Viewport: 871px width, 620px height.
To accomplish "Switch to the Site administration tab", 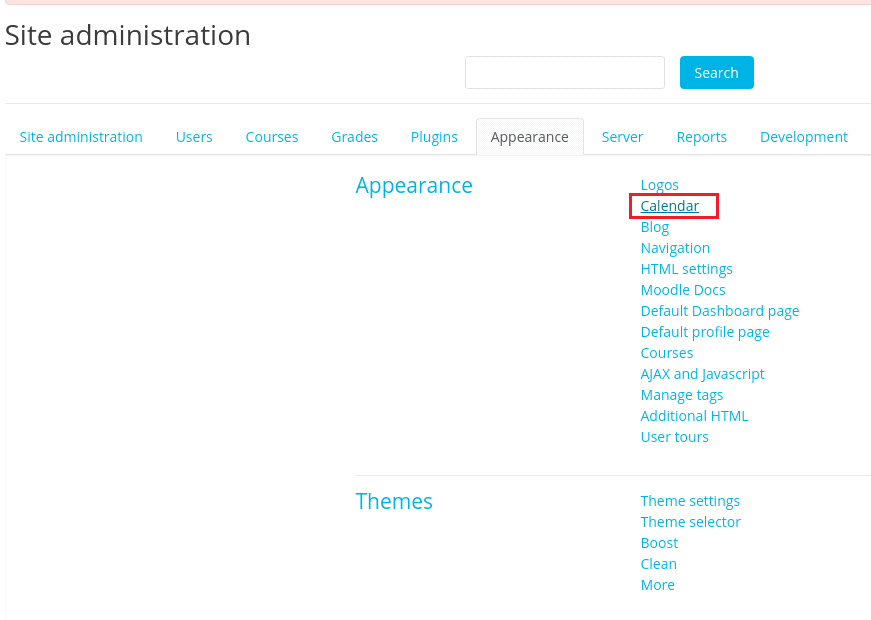I will point(81,137).
